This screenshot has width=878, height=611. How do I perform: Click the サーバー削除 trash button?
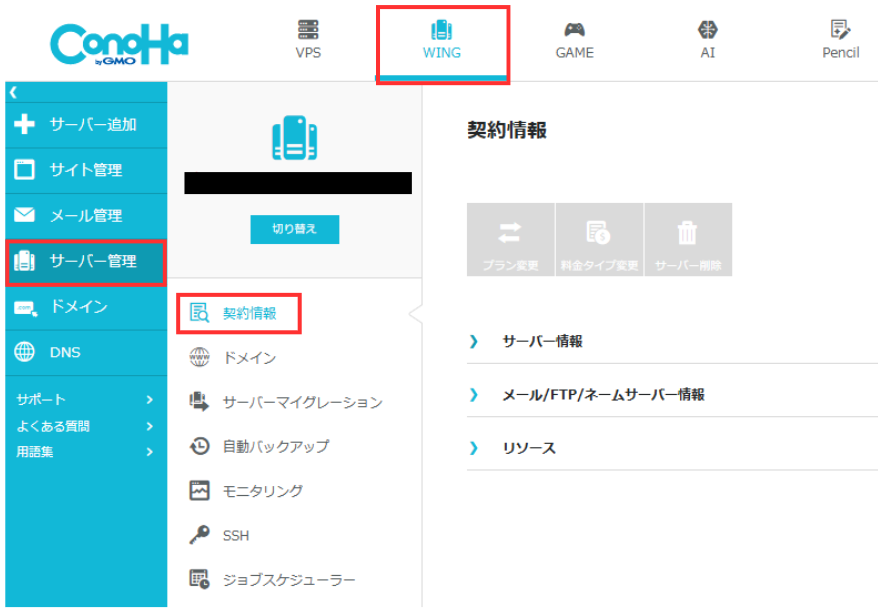pyautogui.click(x=688, y=240)
